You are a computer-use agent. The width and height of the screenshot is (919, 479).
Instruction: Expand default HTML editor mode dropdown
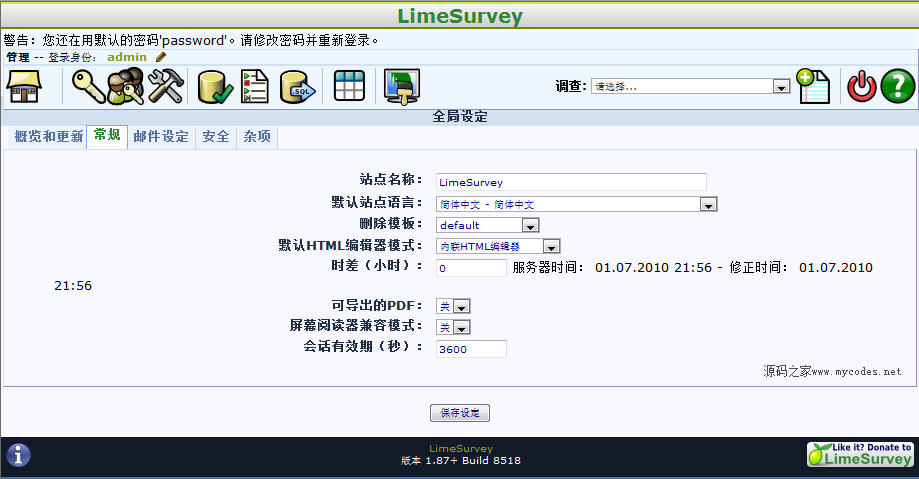(498, 246)
